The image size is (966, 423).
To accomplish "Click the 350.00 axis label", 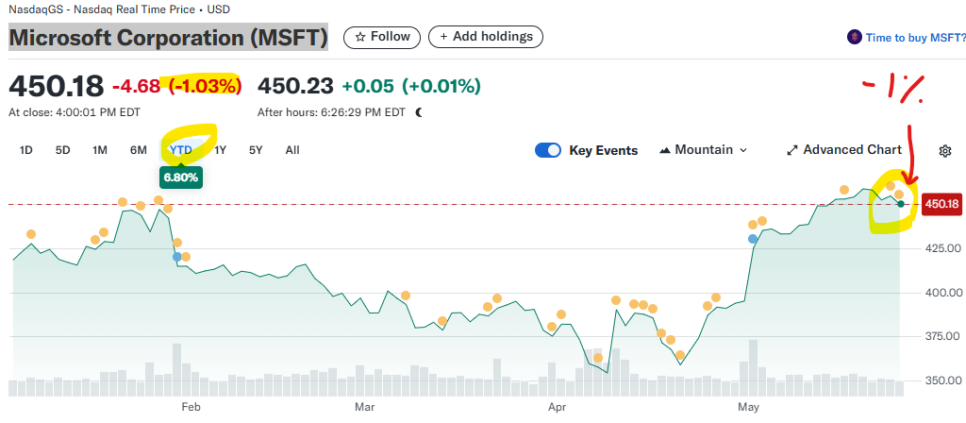I will tap(941, 381).
